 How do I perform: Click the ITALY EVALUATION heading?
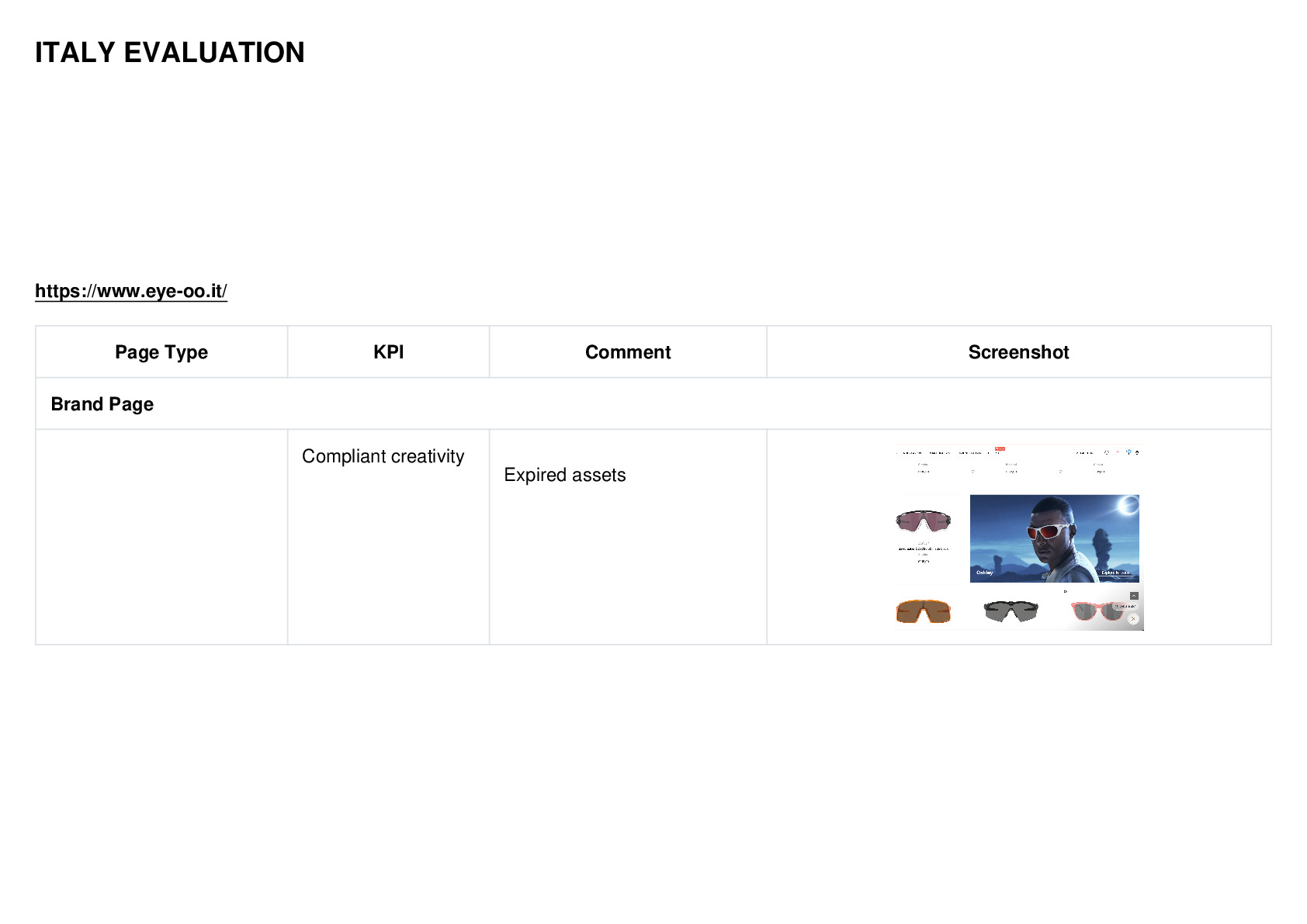point(170,53)
